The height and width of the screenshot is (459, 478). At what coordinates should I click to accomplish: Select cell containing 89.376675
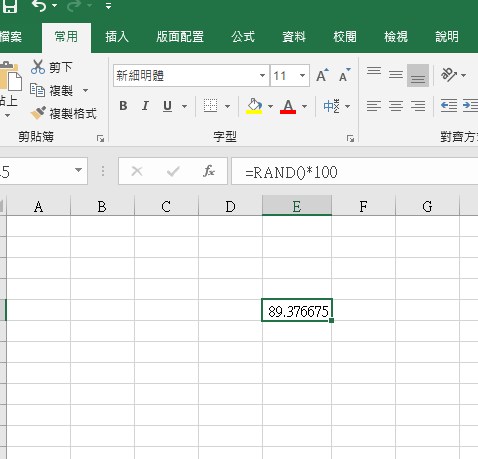pos(297,310)
